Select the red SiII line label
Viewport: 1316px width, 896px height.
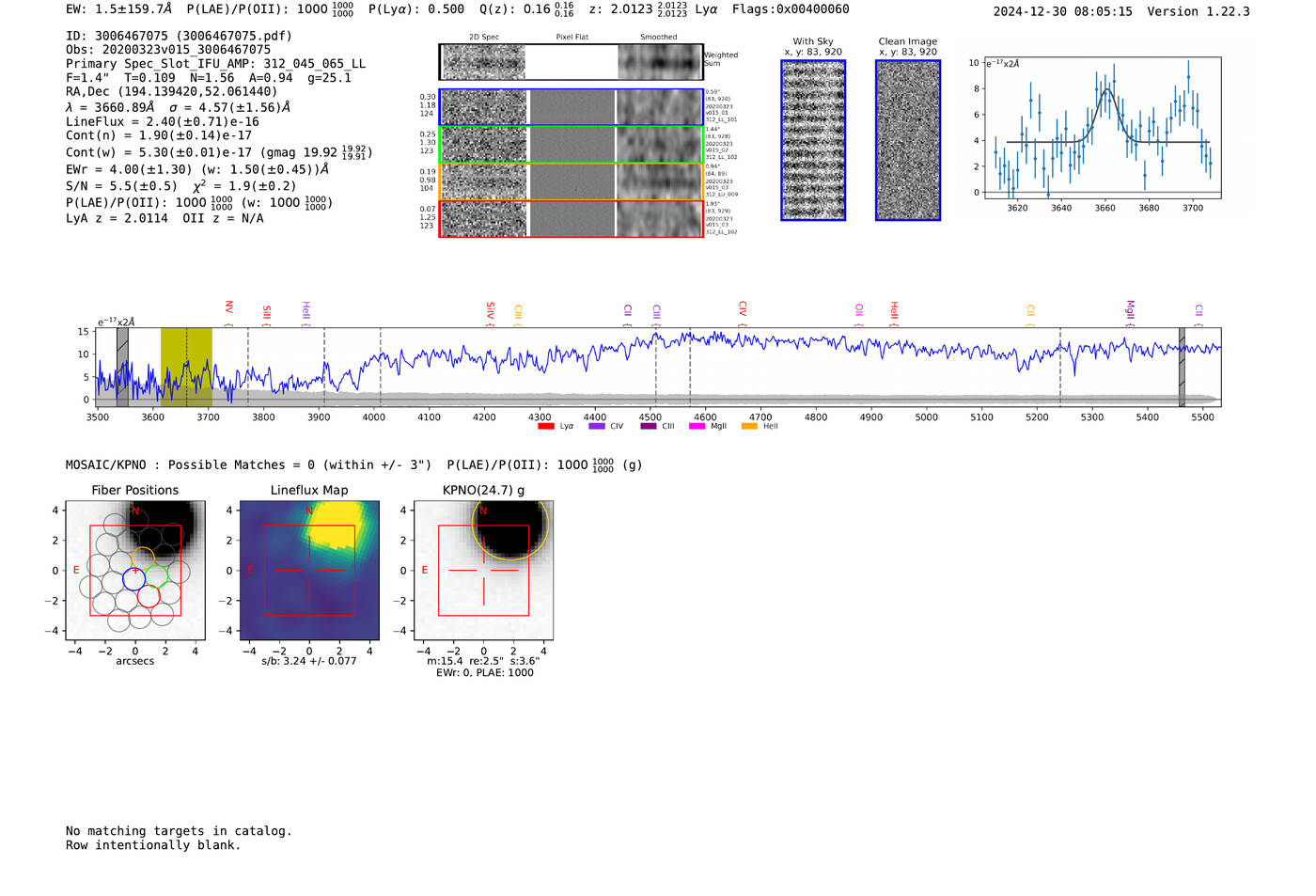click(266, 313)
